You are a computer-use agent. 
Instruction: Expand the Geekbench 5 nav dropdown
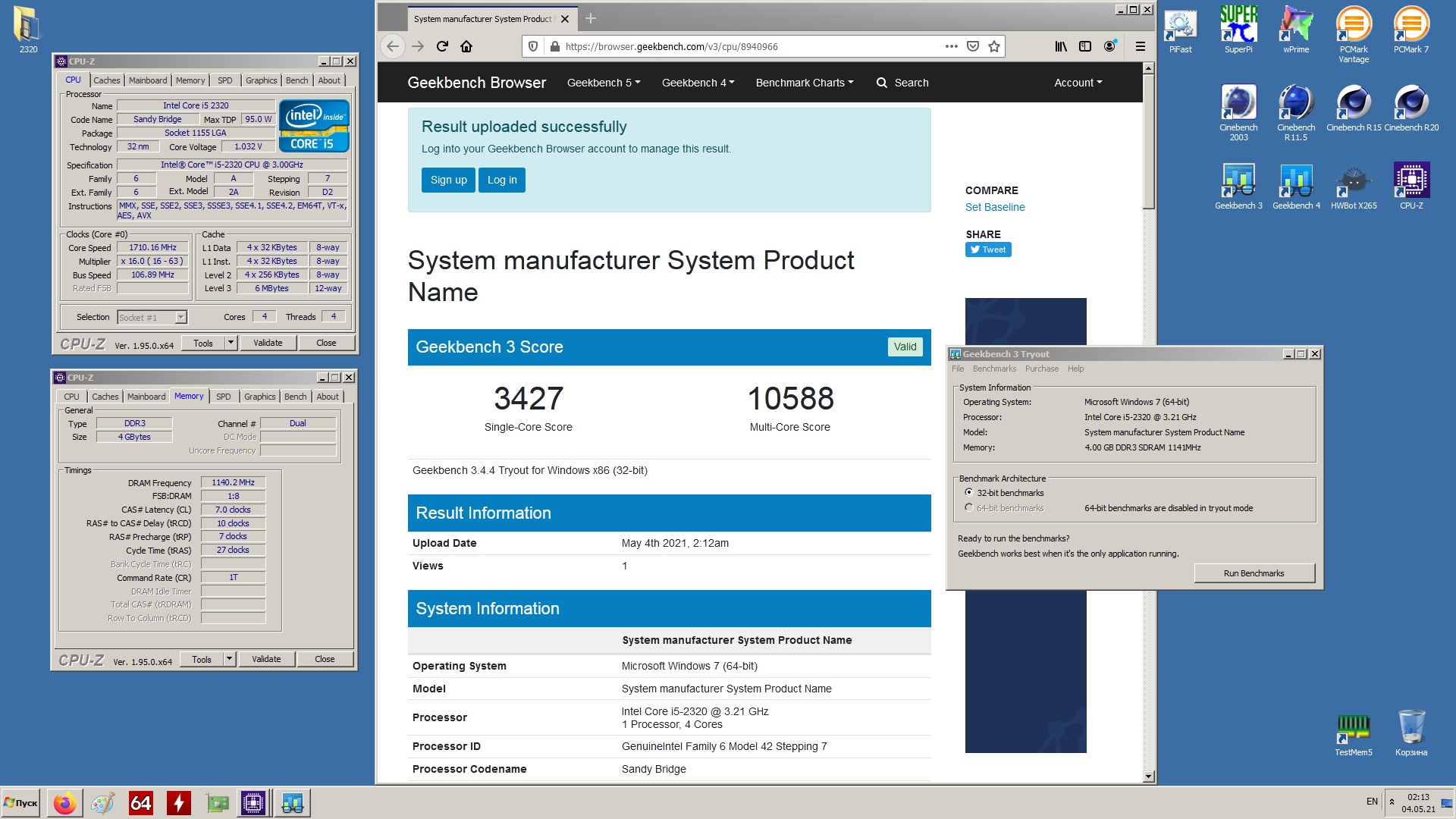tap(604, 83)
